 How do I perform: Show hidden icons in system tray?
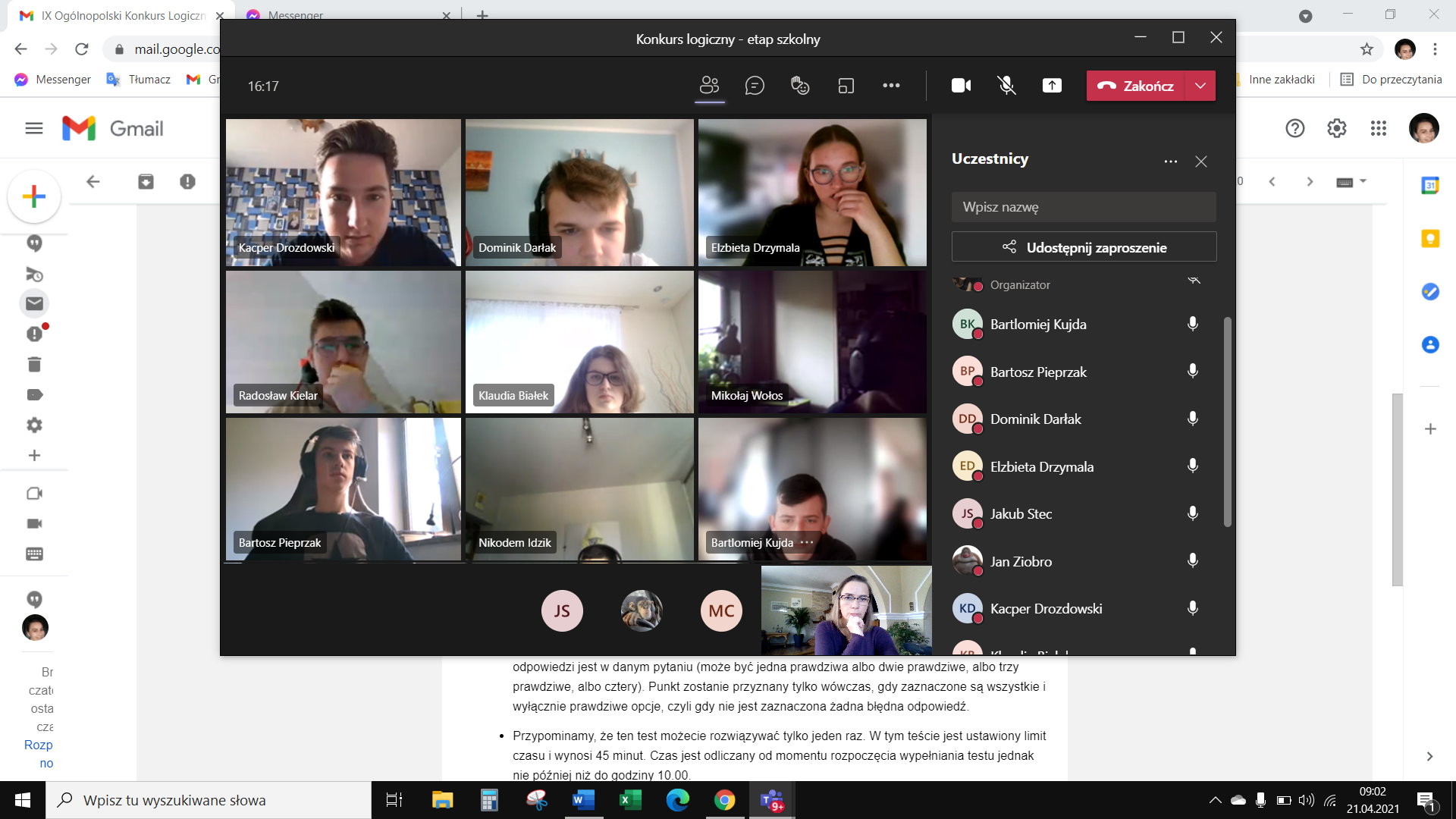pyautogui.click(x=1215, y=800)
